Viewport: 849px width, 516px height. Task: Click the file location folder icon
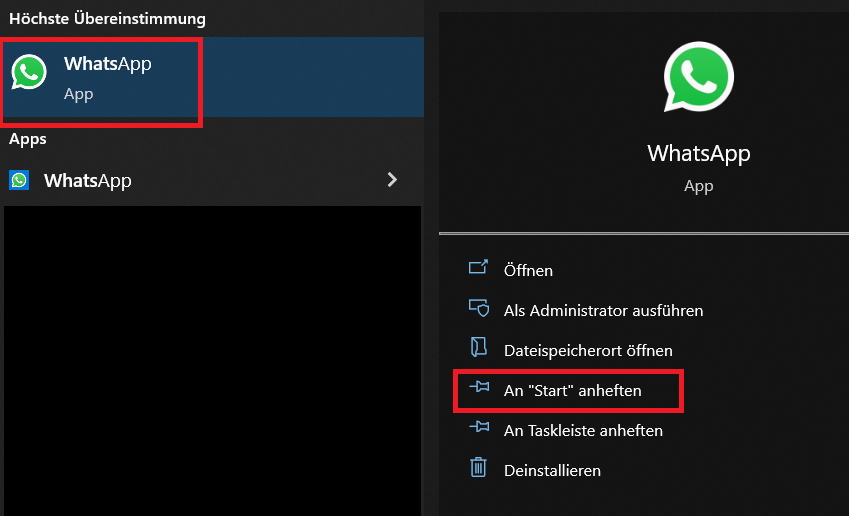coord(479,347)
